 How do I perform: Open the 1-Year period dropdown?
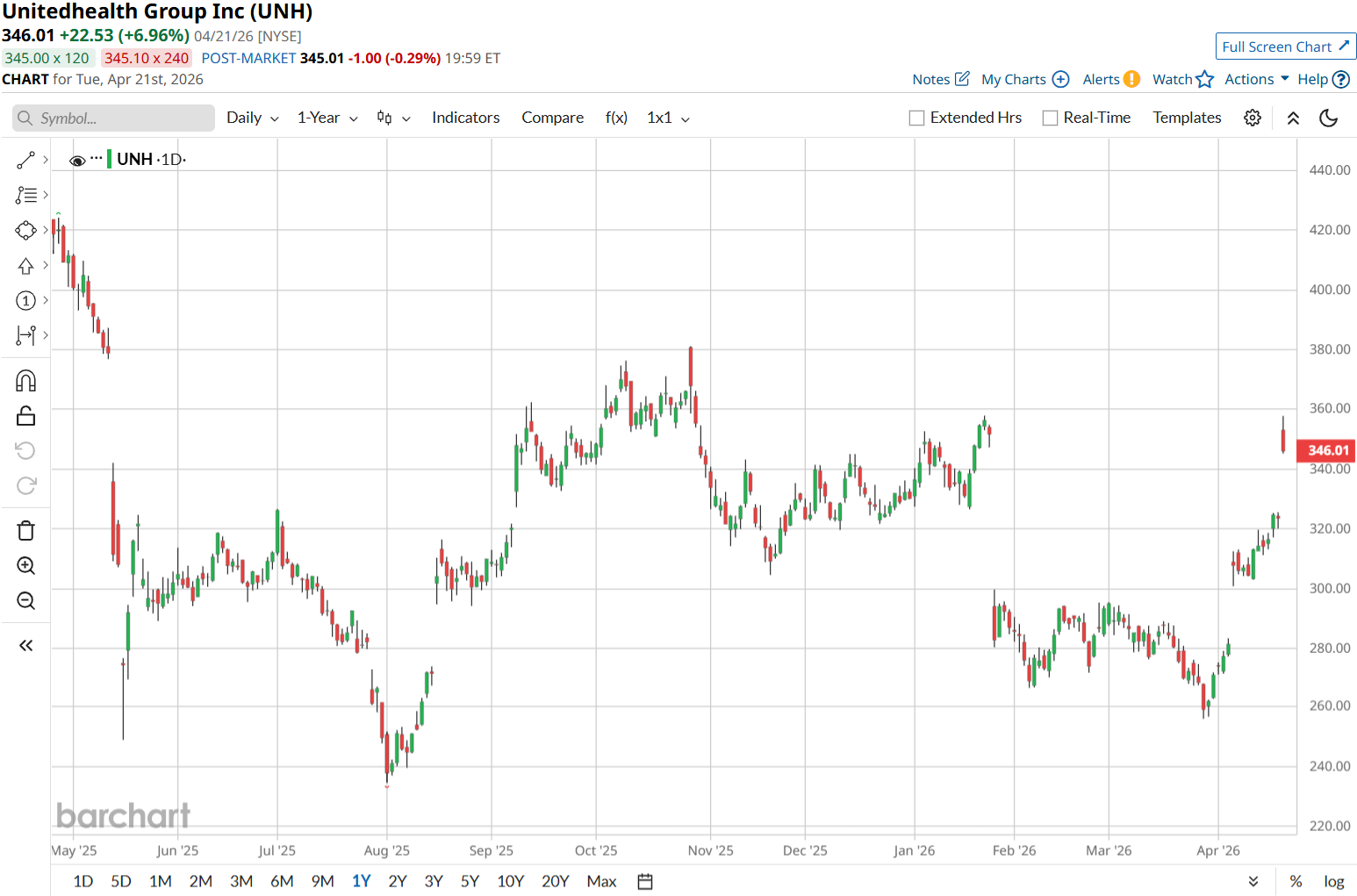[x=327, y=118]
